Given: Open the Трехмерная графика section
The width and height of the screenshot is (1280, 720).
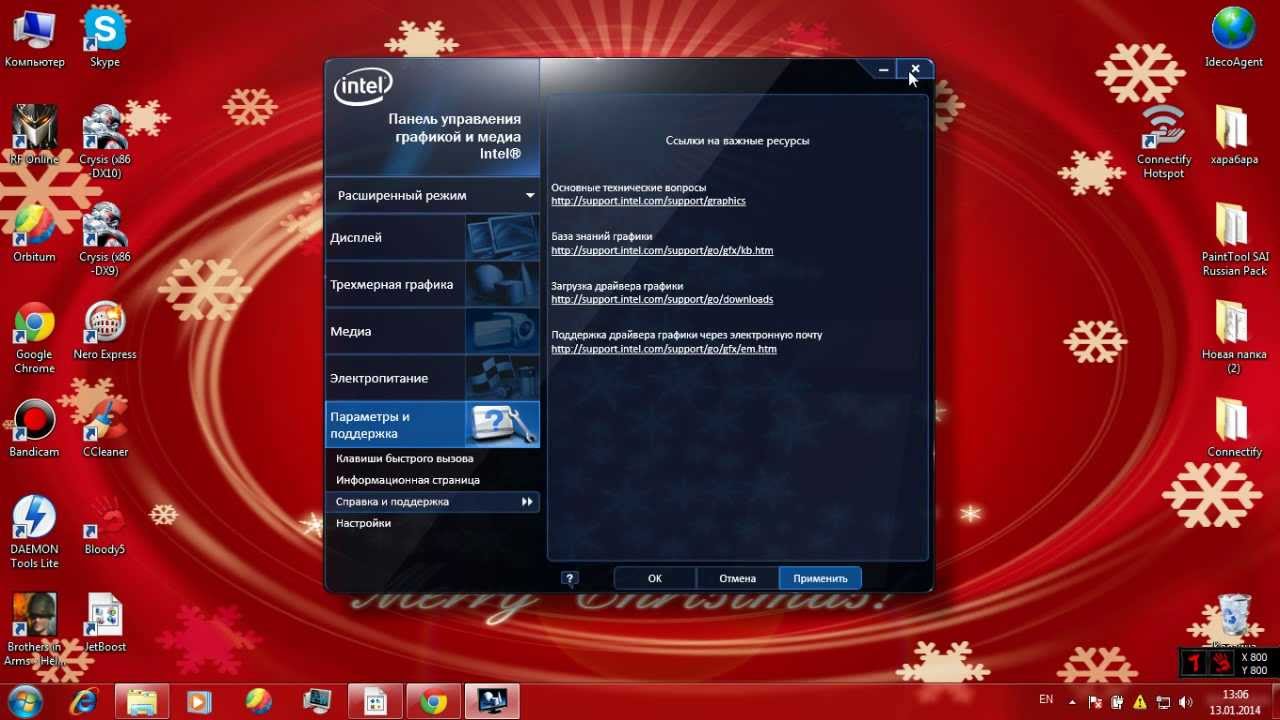Looking at the screenshot, I should (432, 285).
